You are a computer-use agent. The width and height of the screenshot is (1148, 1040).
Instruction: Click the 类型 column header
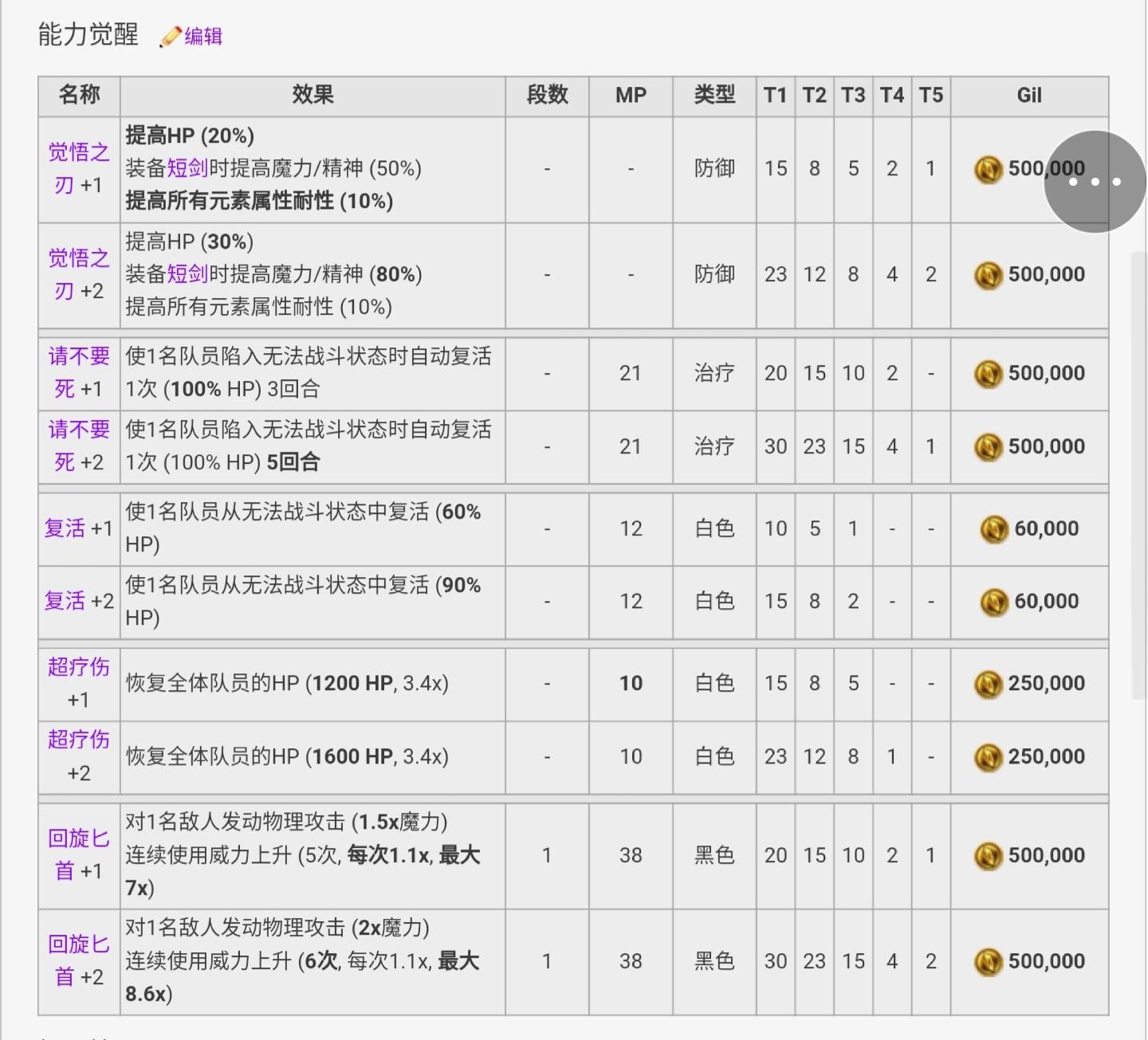point(714,96)
